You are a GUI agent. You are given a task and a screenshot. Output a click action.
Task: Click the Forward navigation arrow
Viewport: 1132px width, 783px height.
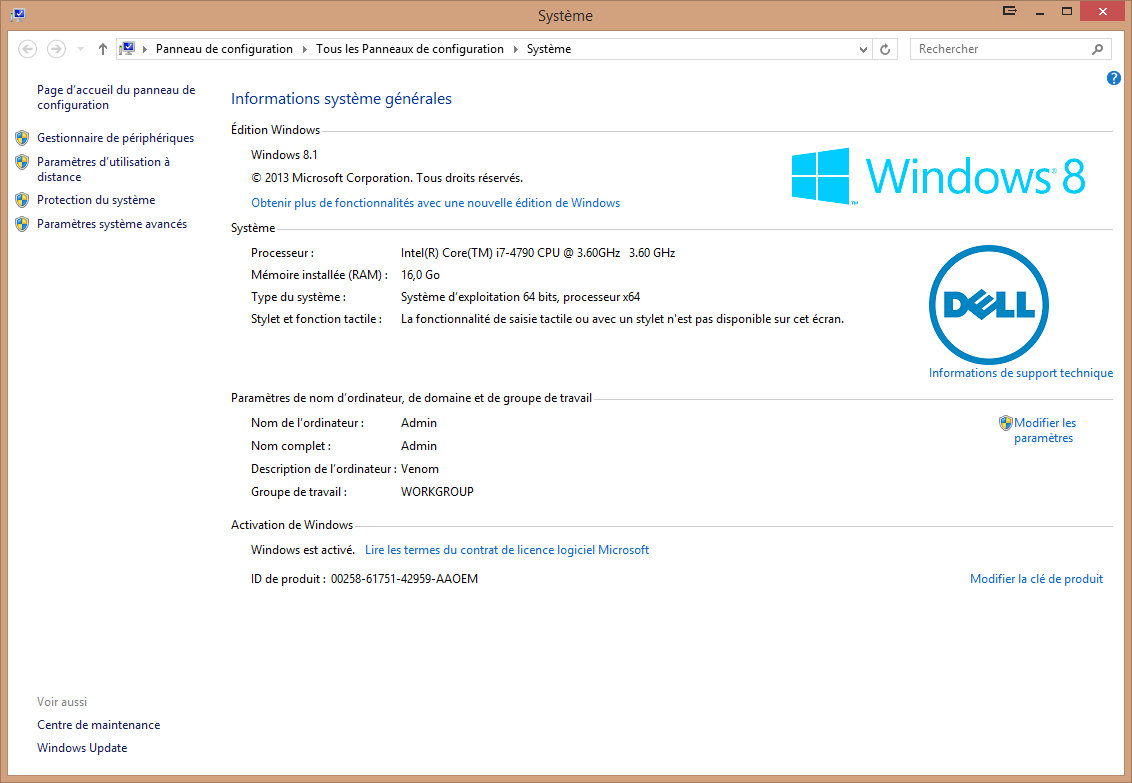pos(56,49)
